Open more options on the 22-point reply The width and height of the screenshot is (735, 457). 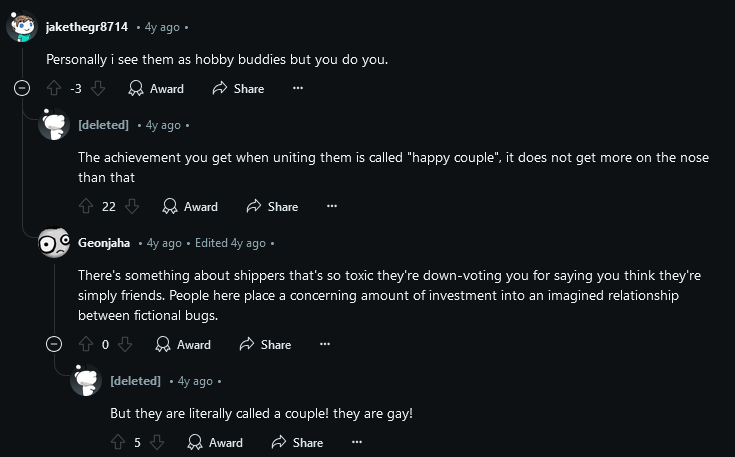332,207
